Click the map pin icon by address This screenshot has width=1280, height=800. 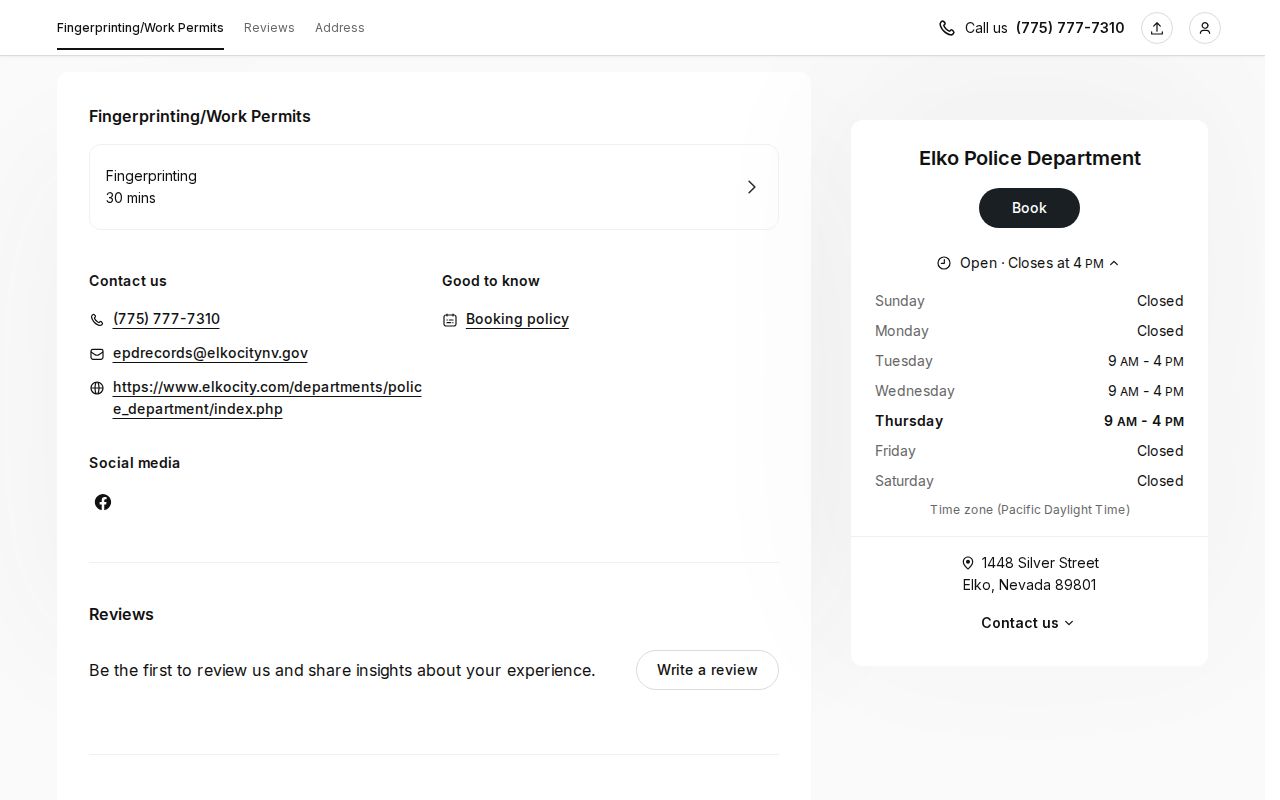(968, 563)
